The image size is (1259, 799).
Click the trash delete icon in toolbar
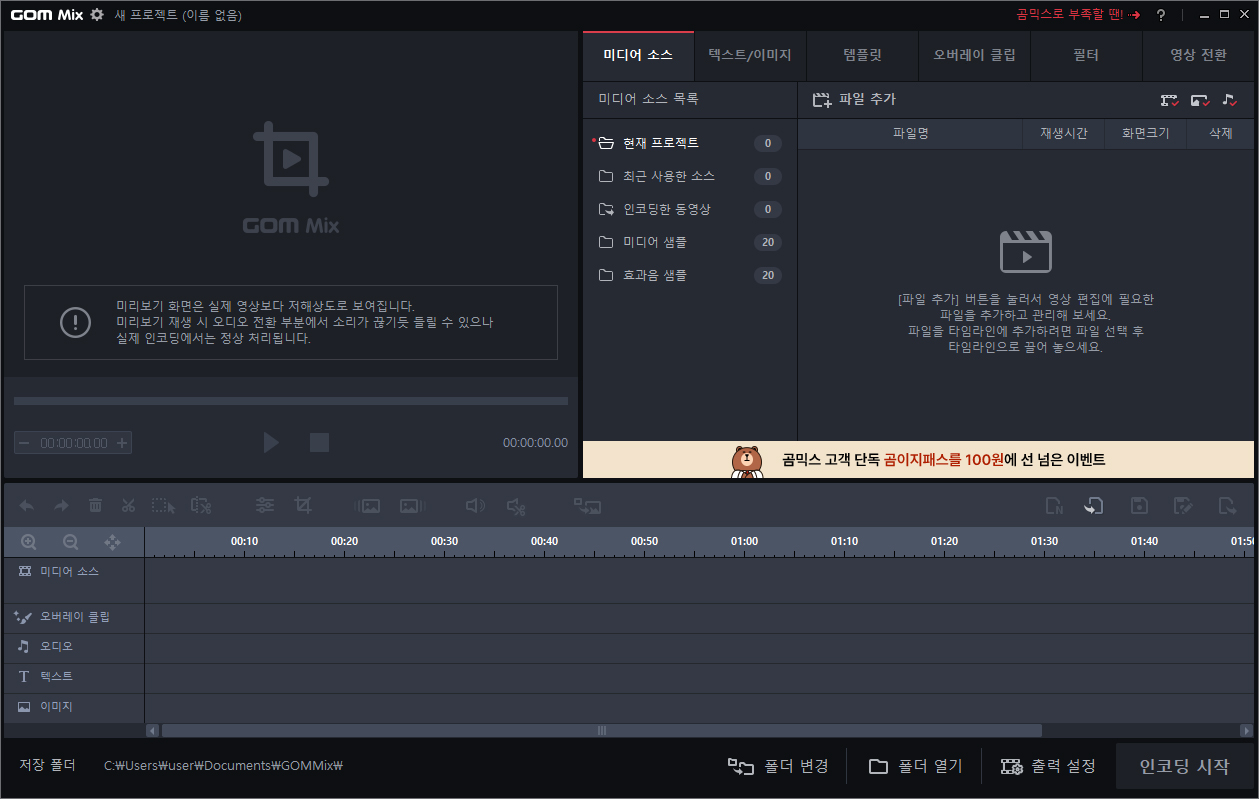(x=95, y=506)
